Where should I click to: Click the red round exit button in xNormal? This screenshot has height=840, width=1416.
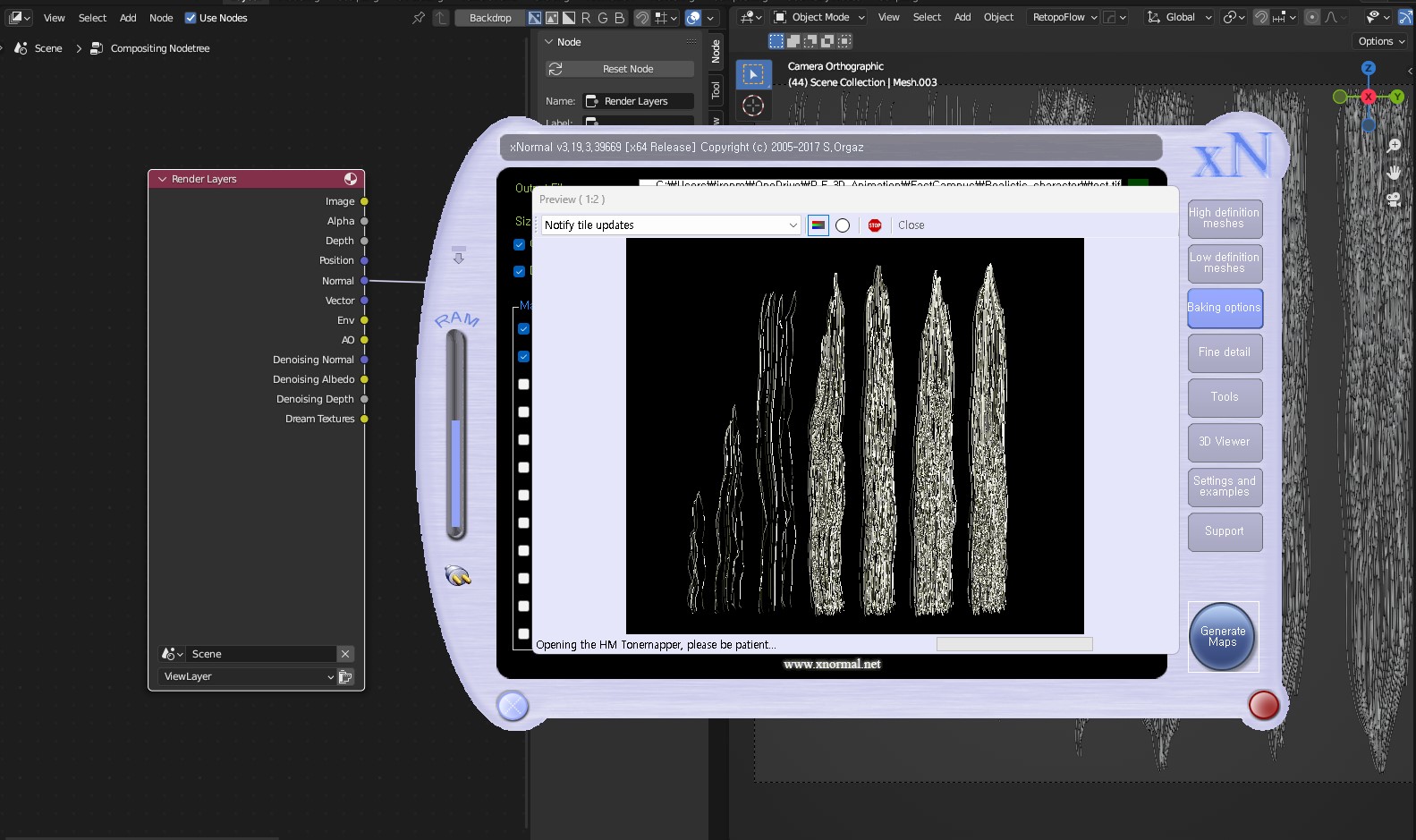(1263, 705)
